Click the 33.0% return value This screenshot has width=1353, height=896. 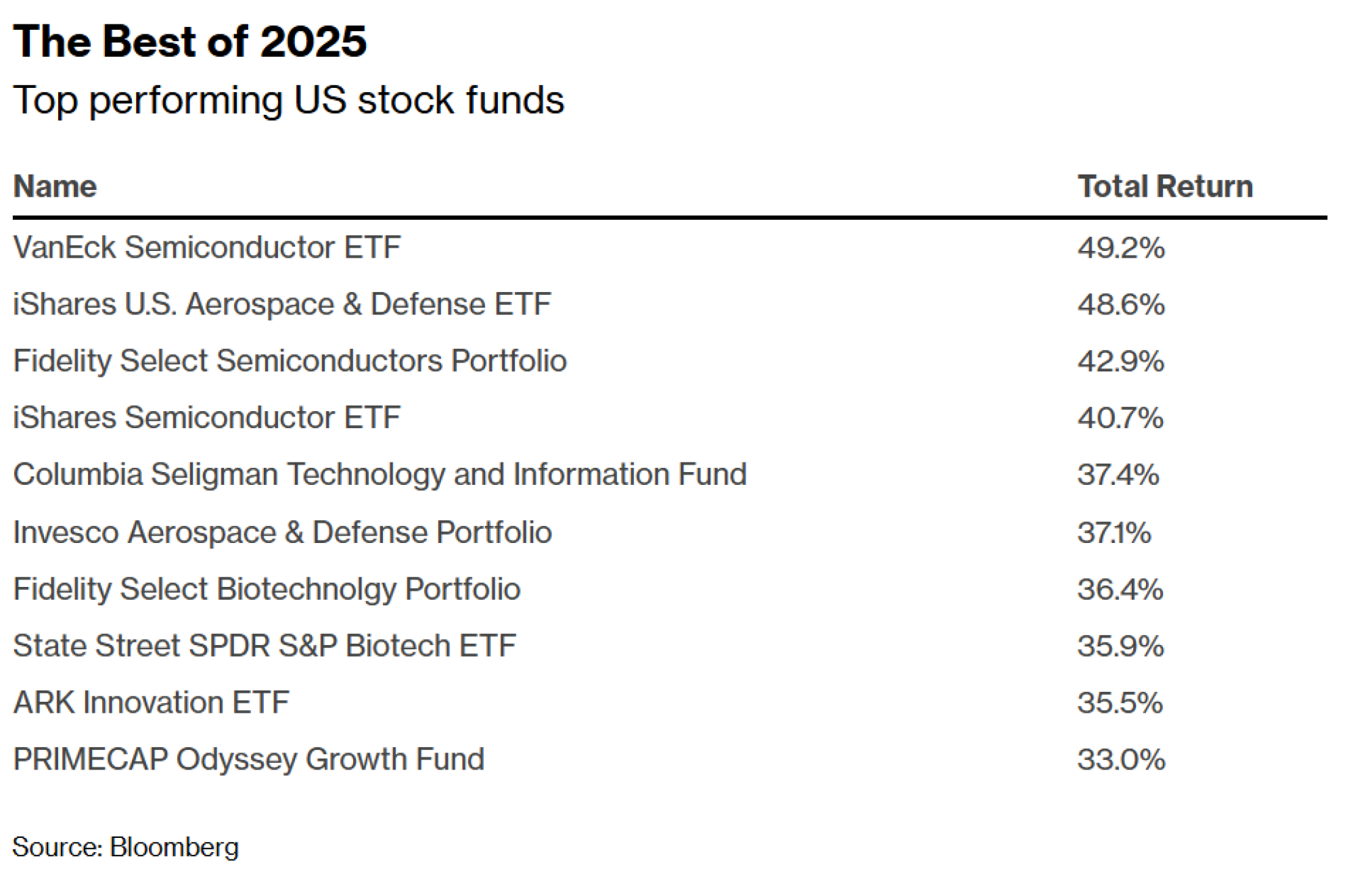[1121, 760]
